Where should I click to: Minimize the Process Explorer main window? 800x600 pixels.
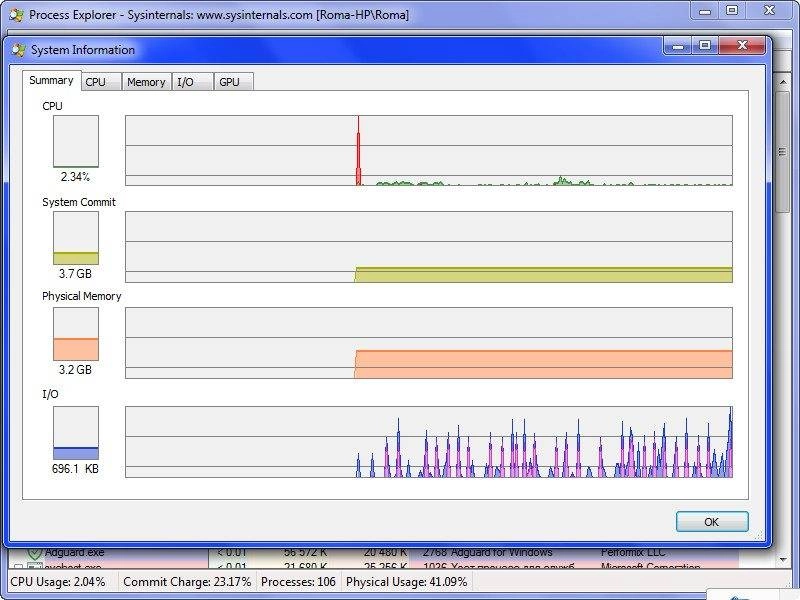click(x=705, y=10)
